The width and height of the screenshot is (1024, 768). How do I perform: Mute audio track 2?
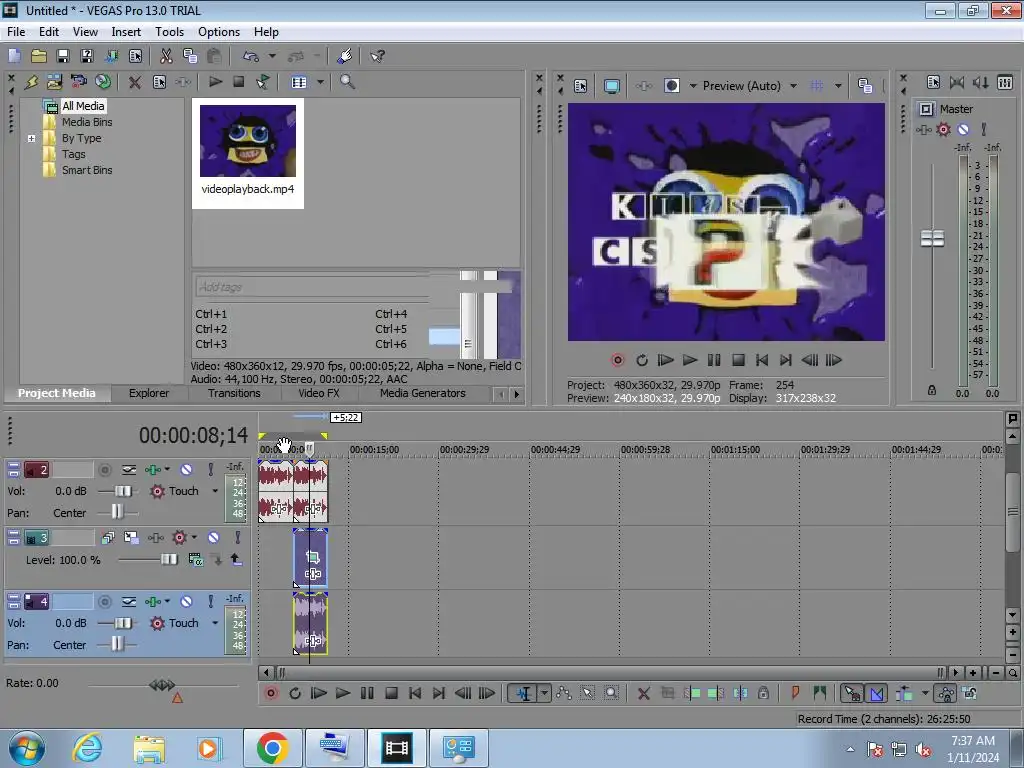pyautogui.click(x=186, y=470)
